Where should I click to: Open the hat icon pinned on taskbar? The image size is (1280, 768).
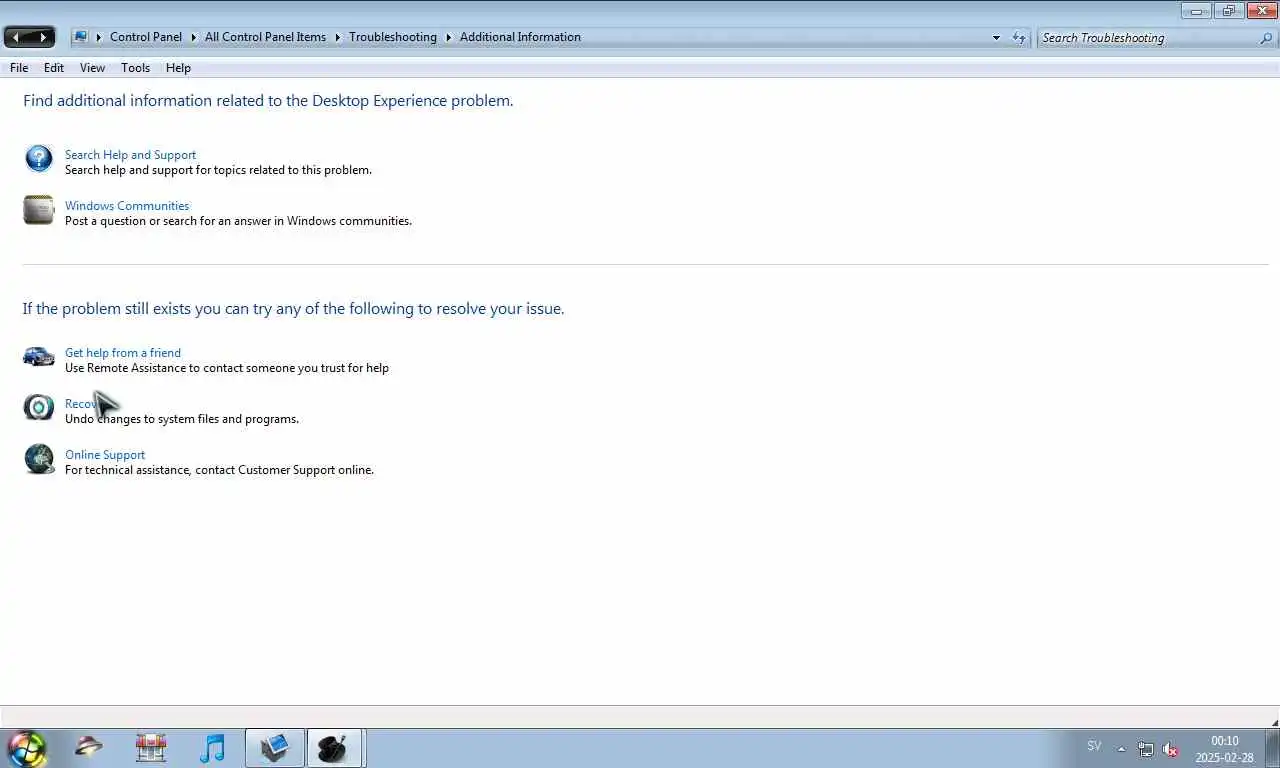[x=89, y=748]
